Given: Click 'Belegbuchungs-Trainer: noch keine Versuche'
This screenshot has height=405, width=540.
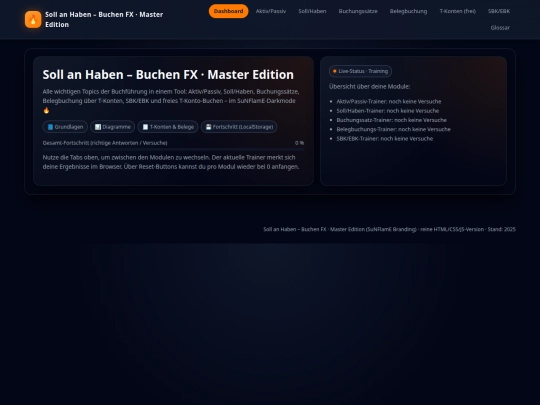Looking at the screenshot, I should pyautogui.click(x=394, y=129).
